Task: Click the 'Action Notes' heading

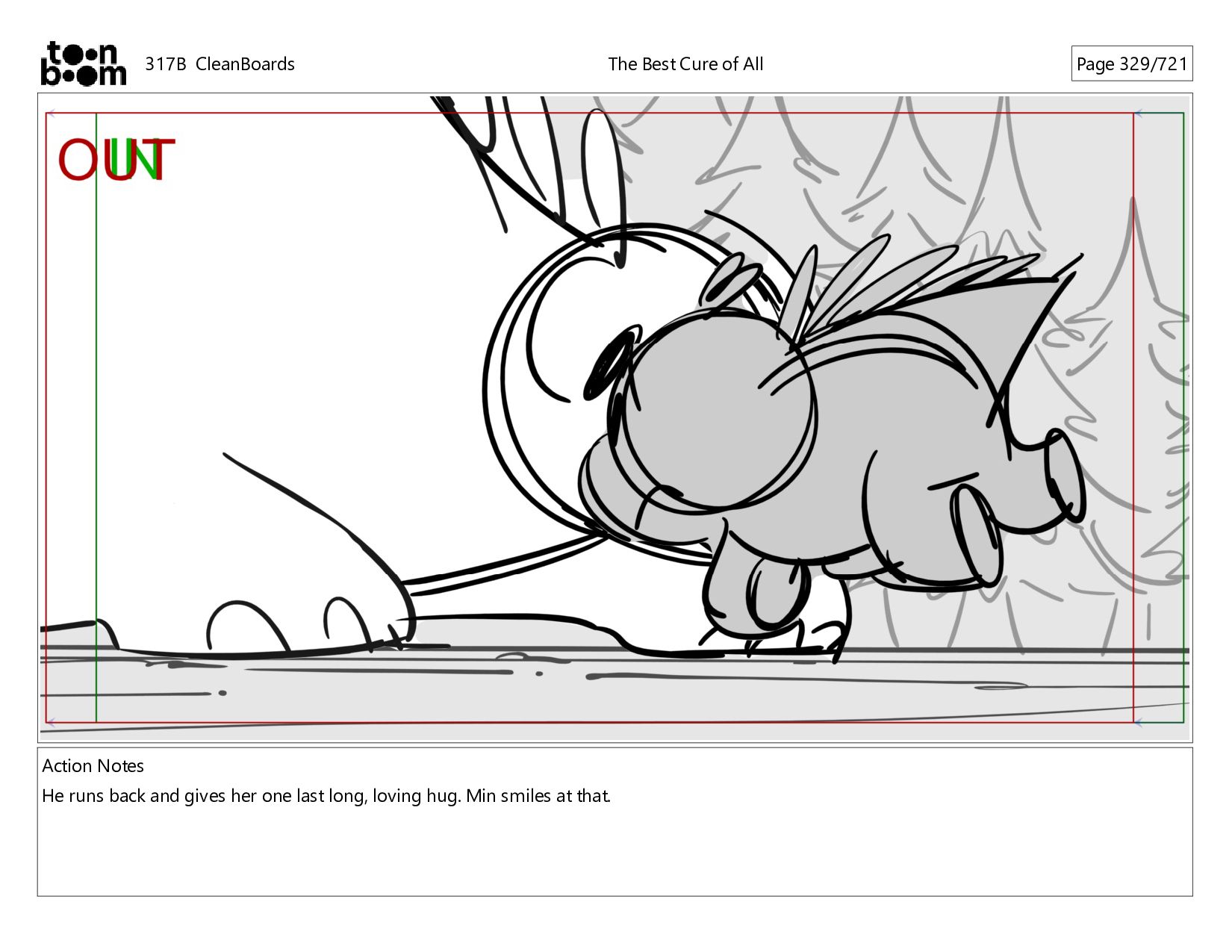Action: tap(93, 766)
